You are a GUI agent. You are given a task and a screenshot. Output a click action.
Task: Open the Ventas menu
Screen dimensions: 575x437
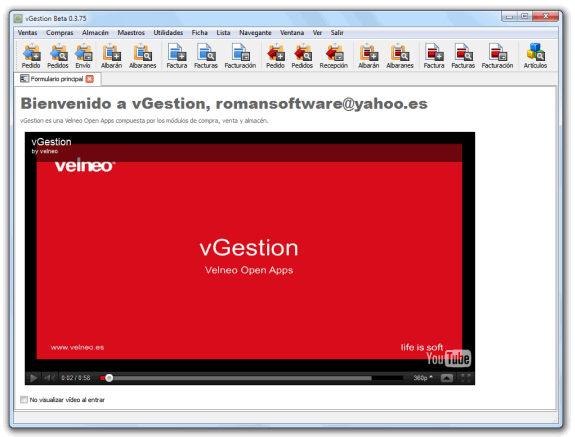point(28,33)
